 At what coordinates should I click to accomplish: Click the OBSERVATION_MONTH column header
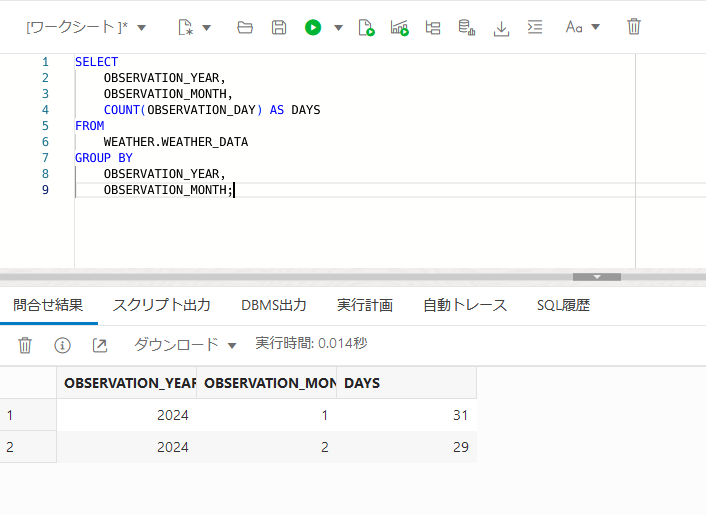(267, 383)
